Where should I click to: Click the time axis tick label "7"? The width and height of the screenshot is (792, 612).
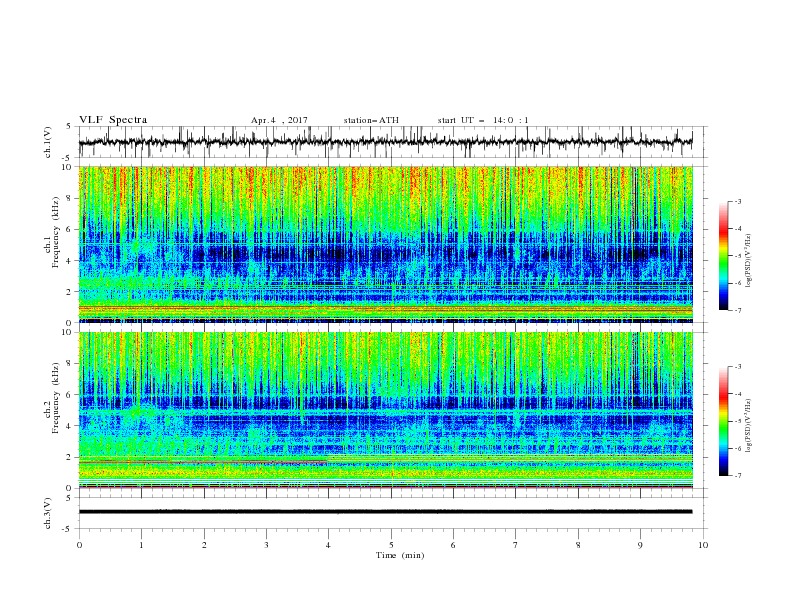pos(516,545)
